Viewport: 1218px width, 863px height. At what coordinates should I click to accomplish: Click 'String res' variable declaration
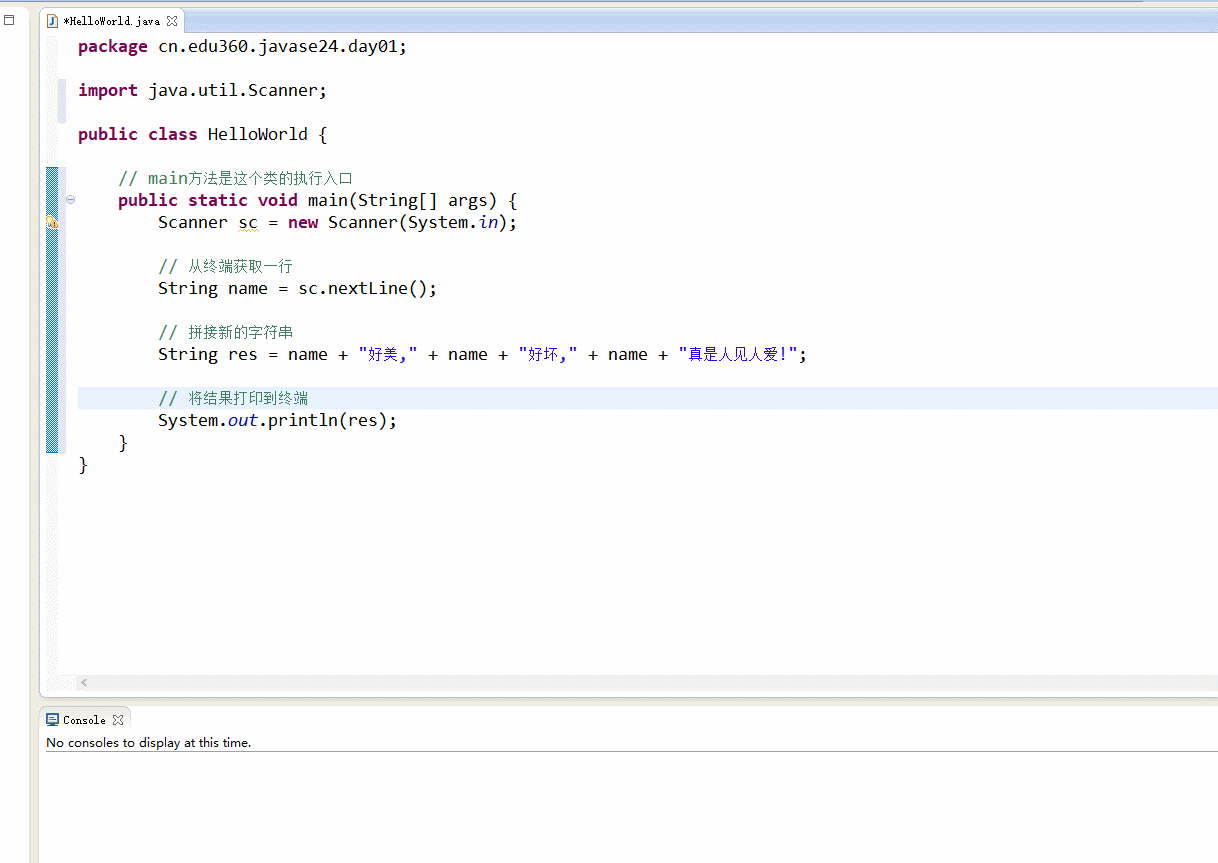point(208,354)
